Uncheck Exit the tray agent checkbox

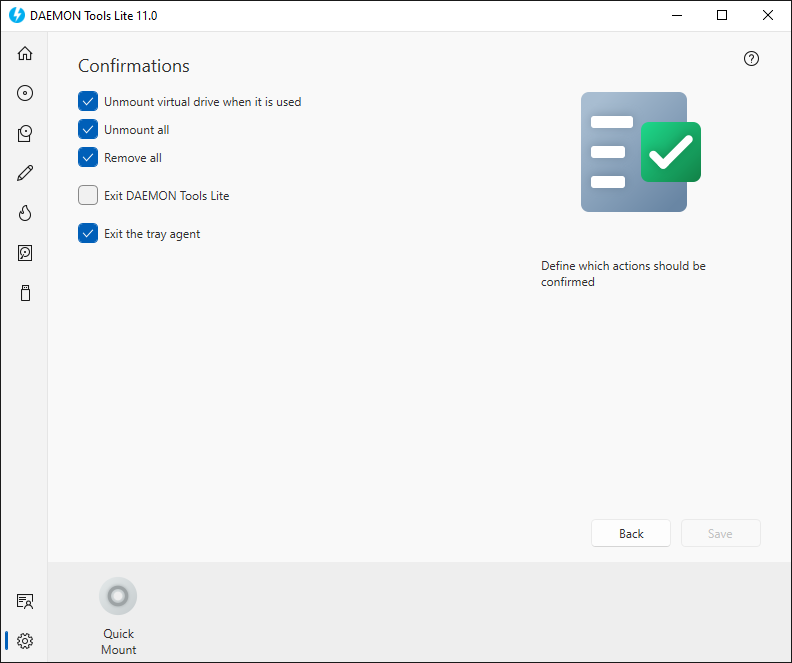88,233
